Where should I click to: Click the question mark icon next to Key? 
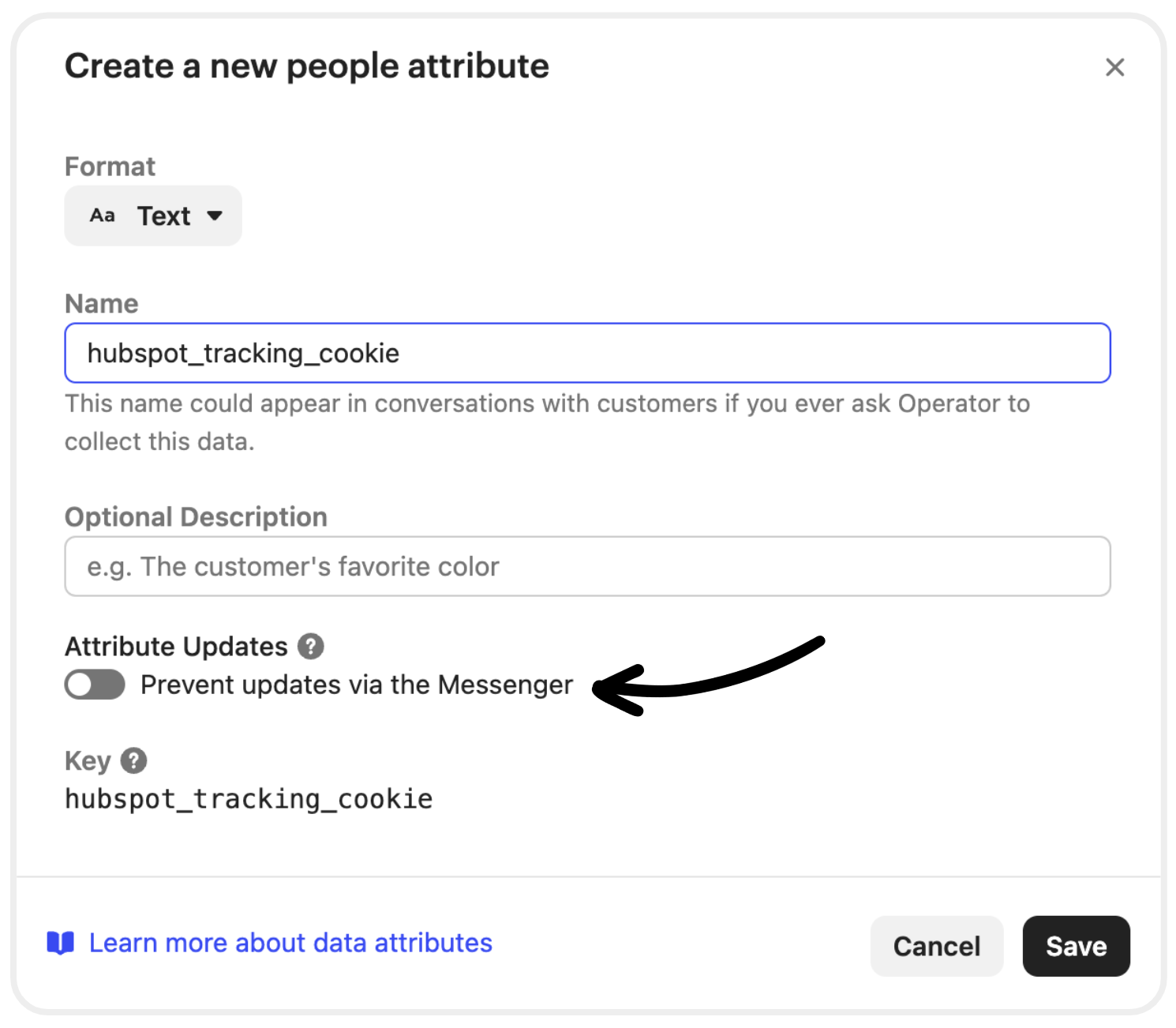pyautogui.click(x=134, y=760)
